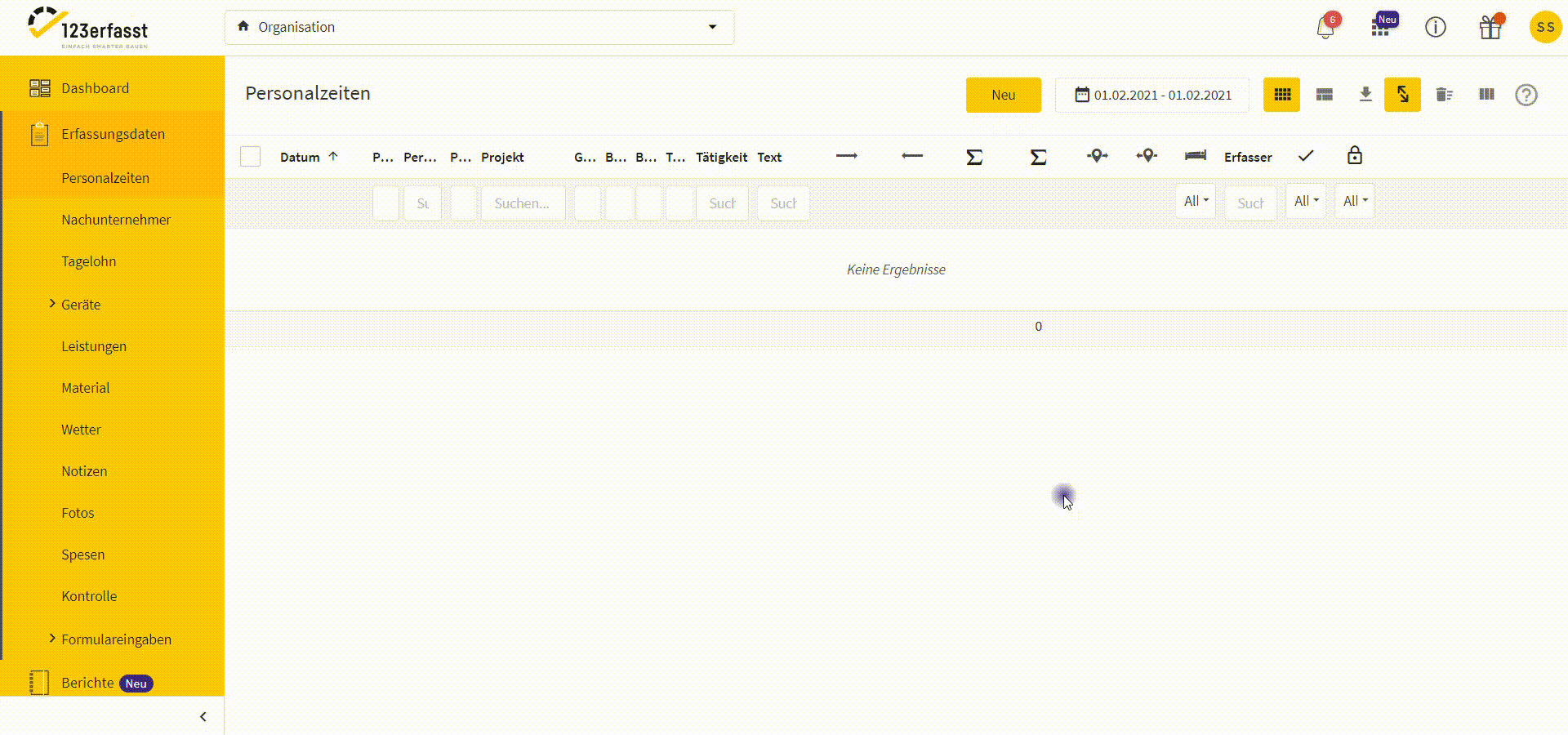Open the All filter under the bed column
The width and height of the screenshot is (1568, 735).
pos(1196,201)
